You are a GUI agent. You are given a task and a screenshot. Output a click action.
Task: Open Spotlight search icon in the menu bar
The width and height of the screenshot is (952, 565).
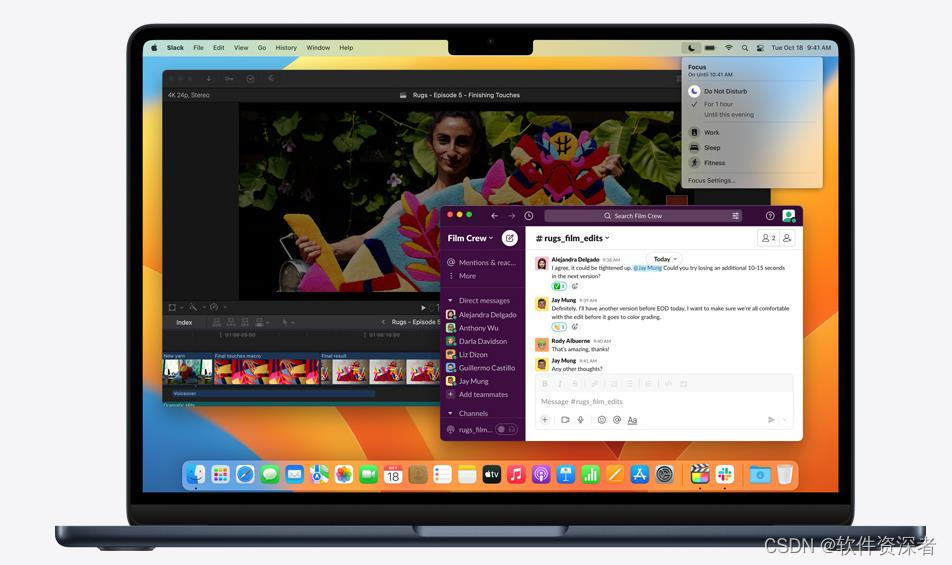744,47
